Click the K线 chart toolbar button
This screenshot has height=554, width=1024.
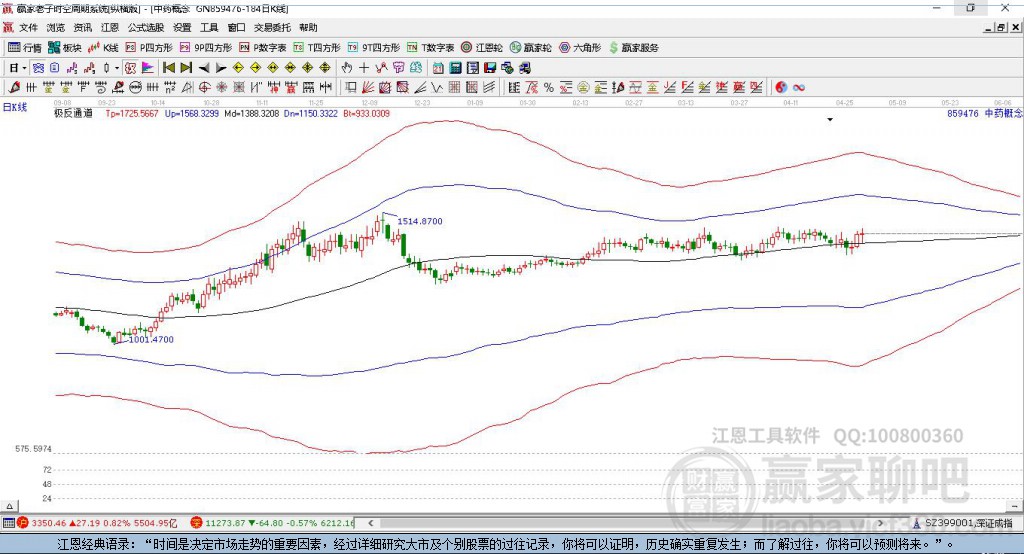tap(104, 47)
